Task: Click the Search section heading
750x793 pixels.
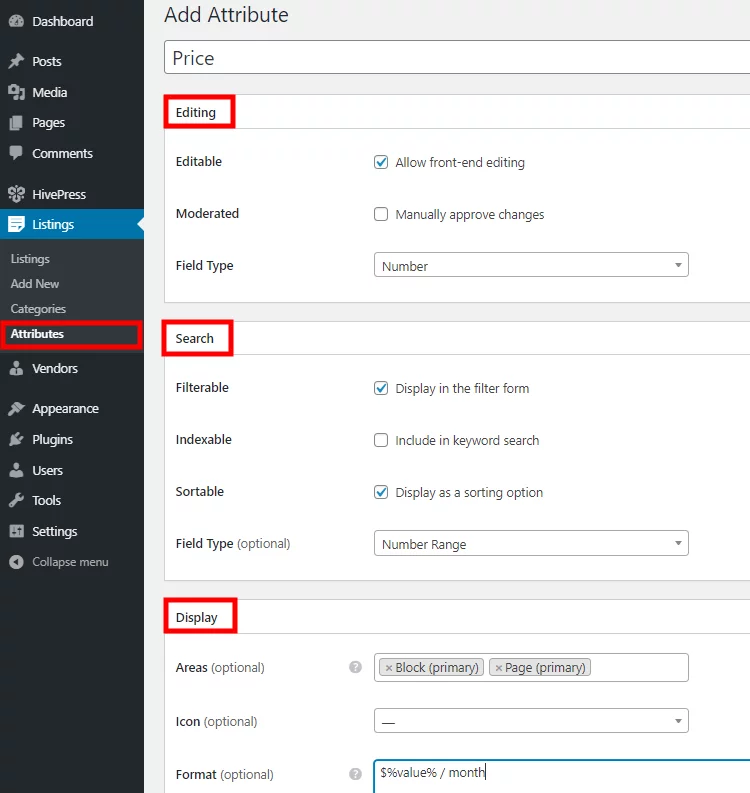Action: point(194,338)
